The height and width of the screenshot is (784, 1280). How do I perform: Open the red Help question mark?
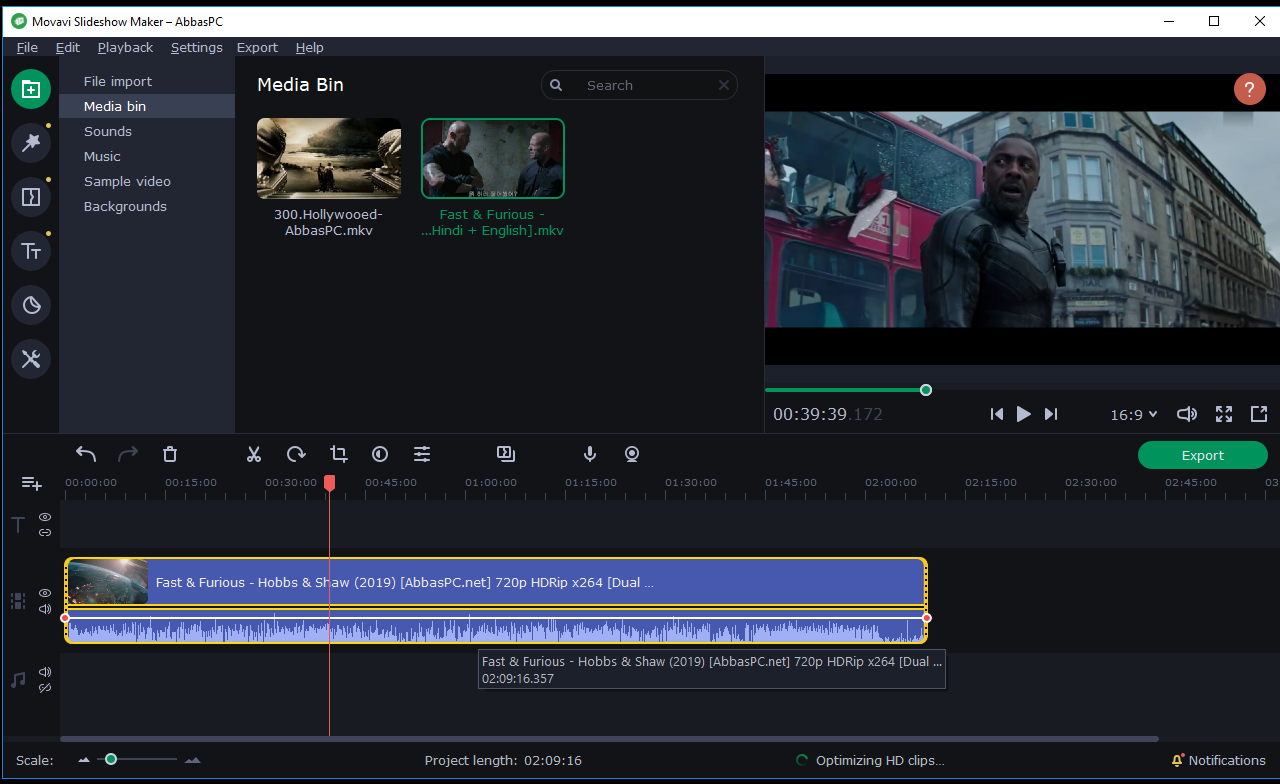[1250, 89]
